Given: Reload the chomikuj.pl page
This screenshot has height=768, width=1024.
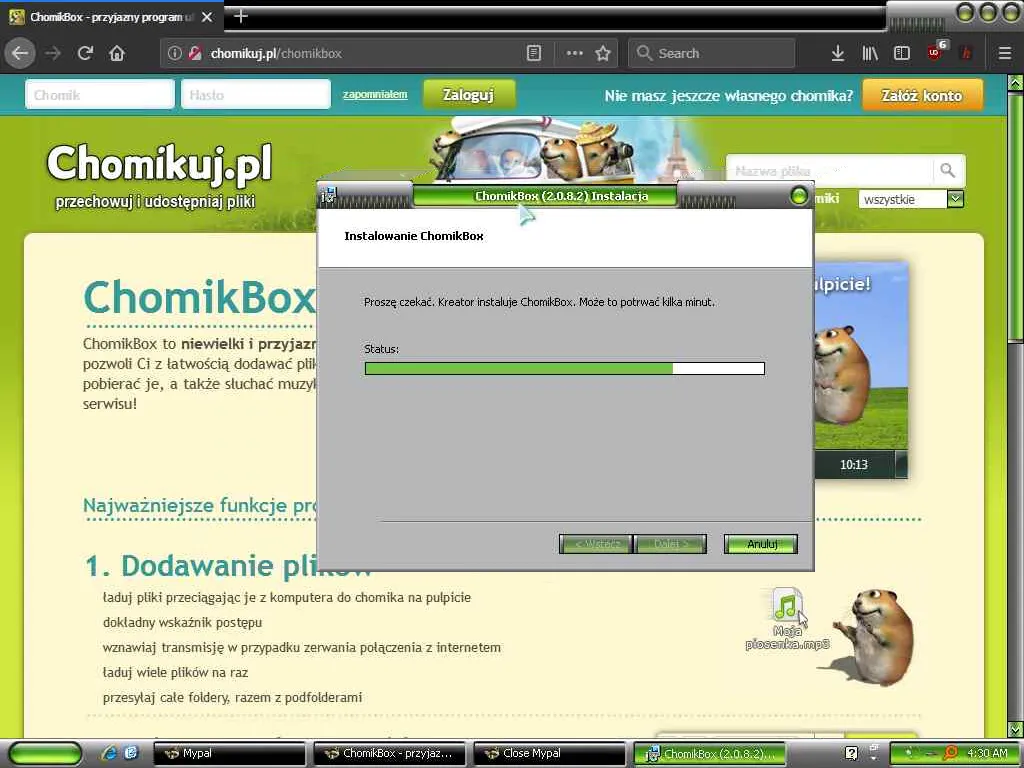Looking at the screenshot, I should [x=86, y=53].
